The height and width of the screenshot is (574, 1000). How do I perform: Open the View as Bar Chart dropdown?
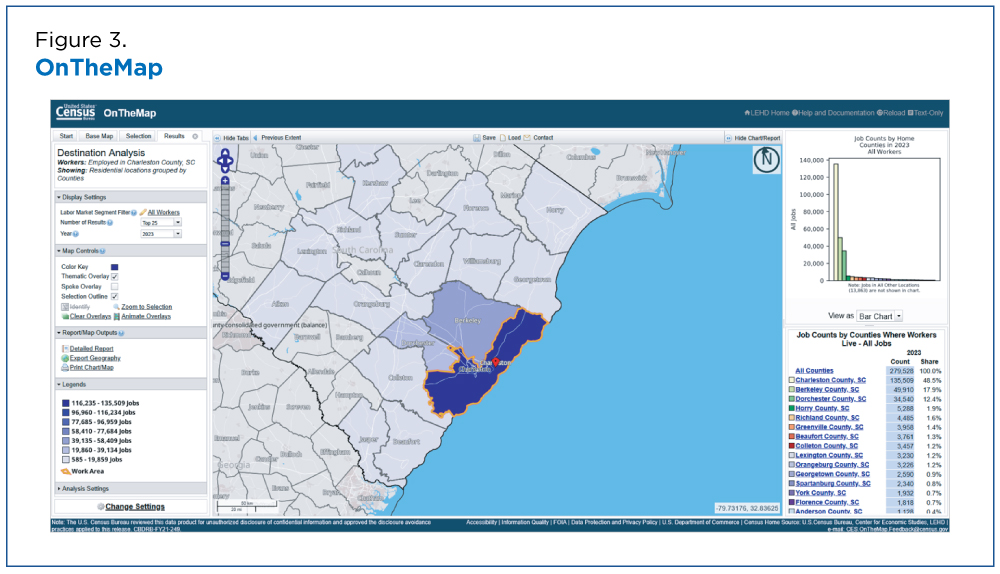click(879, 316)
